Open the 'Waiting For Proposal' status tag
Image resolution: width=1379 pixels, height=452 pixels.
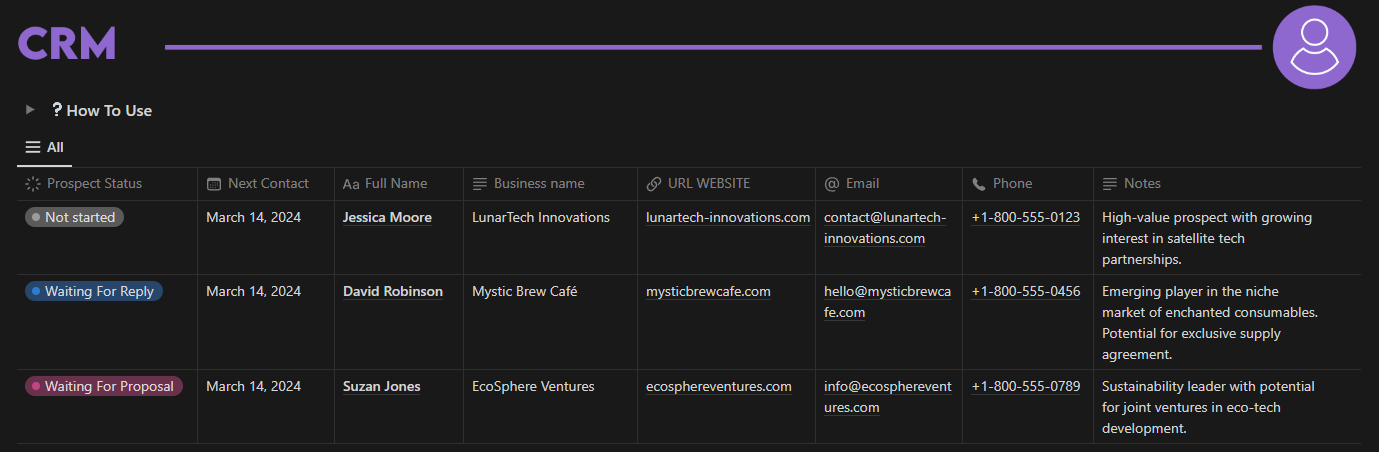click(104, 386)
